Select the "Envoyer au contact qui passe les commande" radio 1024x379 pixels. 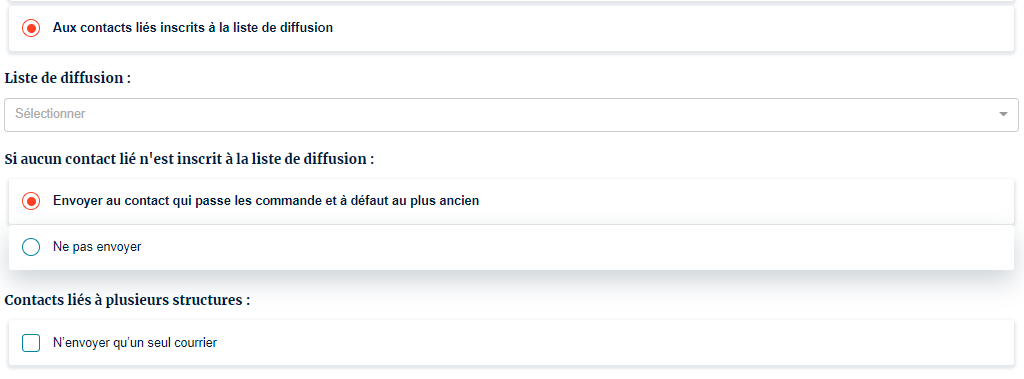31,201
